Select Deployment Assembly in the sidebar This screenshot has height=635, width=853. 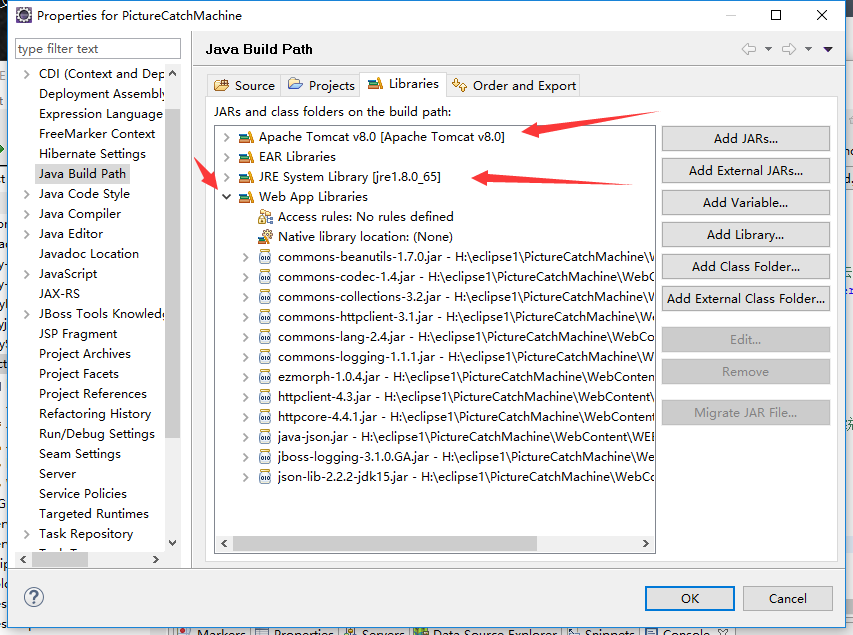pyautogui.click(x=102, y=94)
